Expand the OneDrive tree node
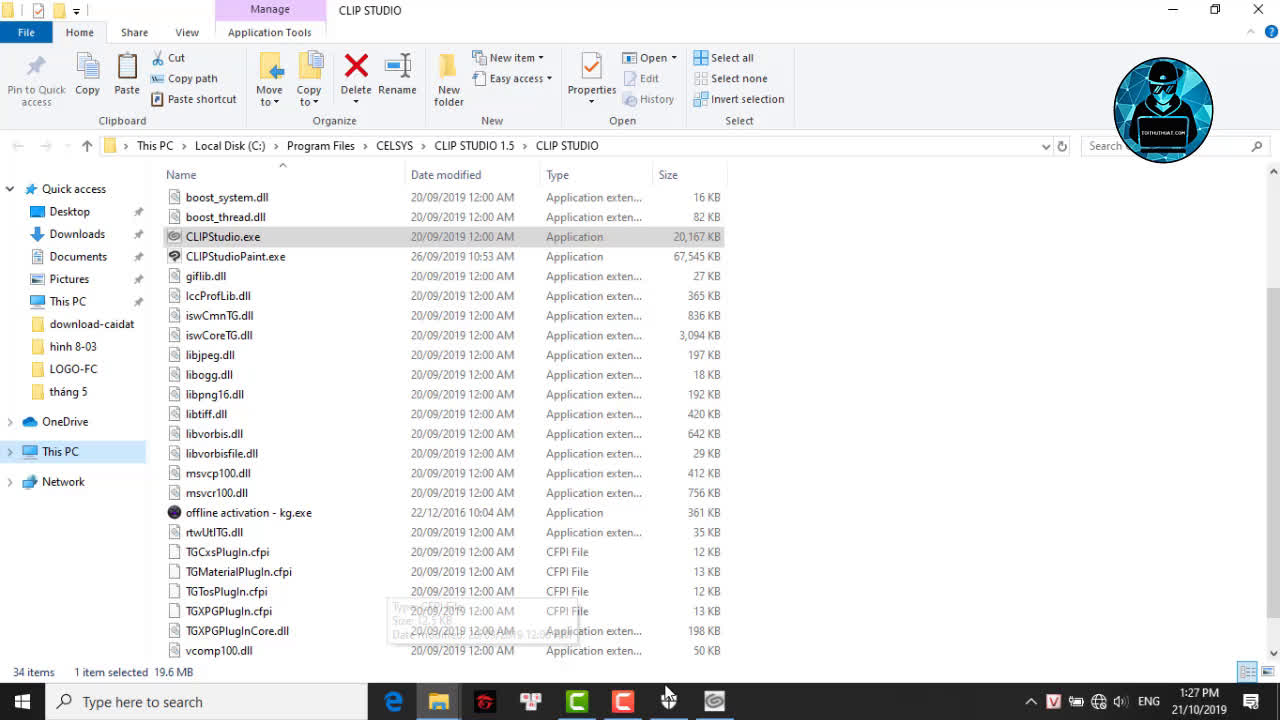 pyautogui.click(x=11, y=422)
